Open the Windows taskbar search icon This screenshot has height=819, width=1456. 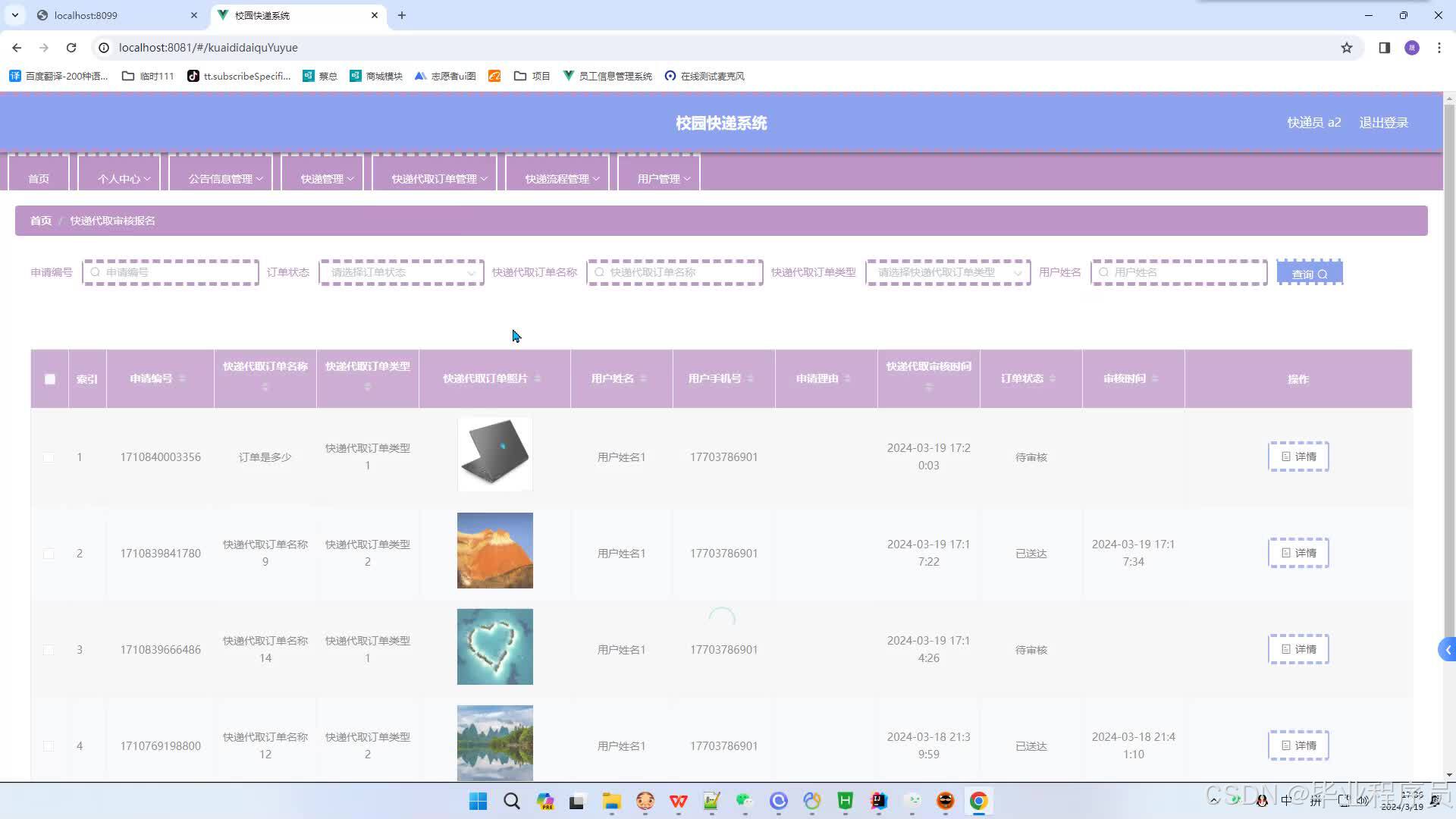[512, 801]
